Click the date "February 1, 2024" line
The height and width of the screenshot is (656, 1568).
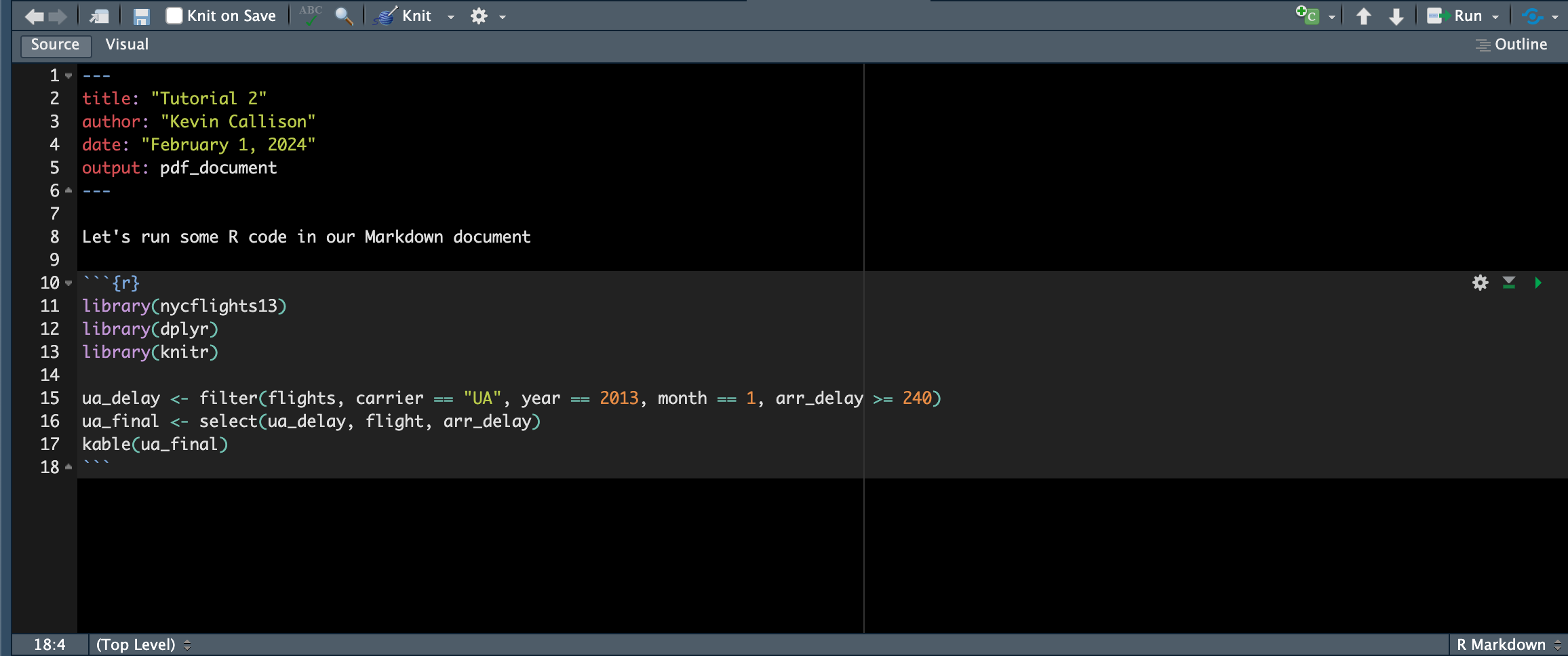tap(199, 145)
